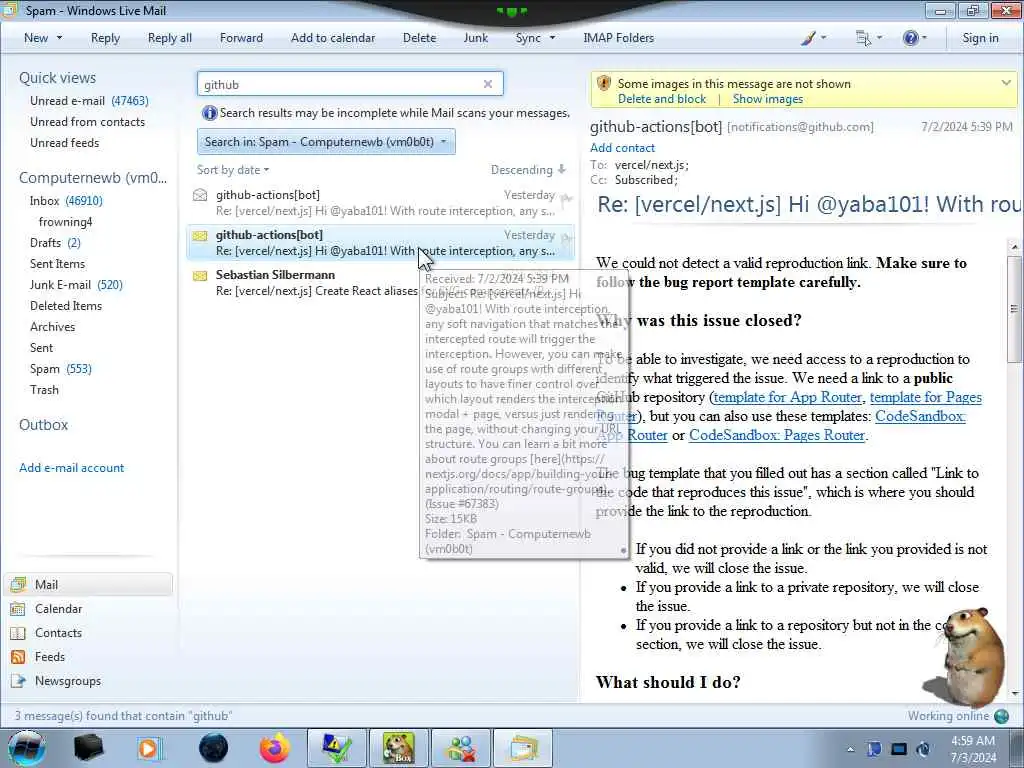Switch to Mail view icon
The width and height of the screenshot is (1024, 768).
[x=18, y=584]
